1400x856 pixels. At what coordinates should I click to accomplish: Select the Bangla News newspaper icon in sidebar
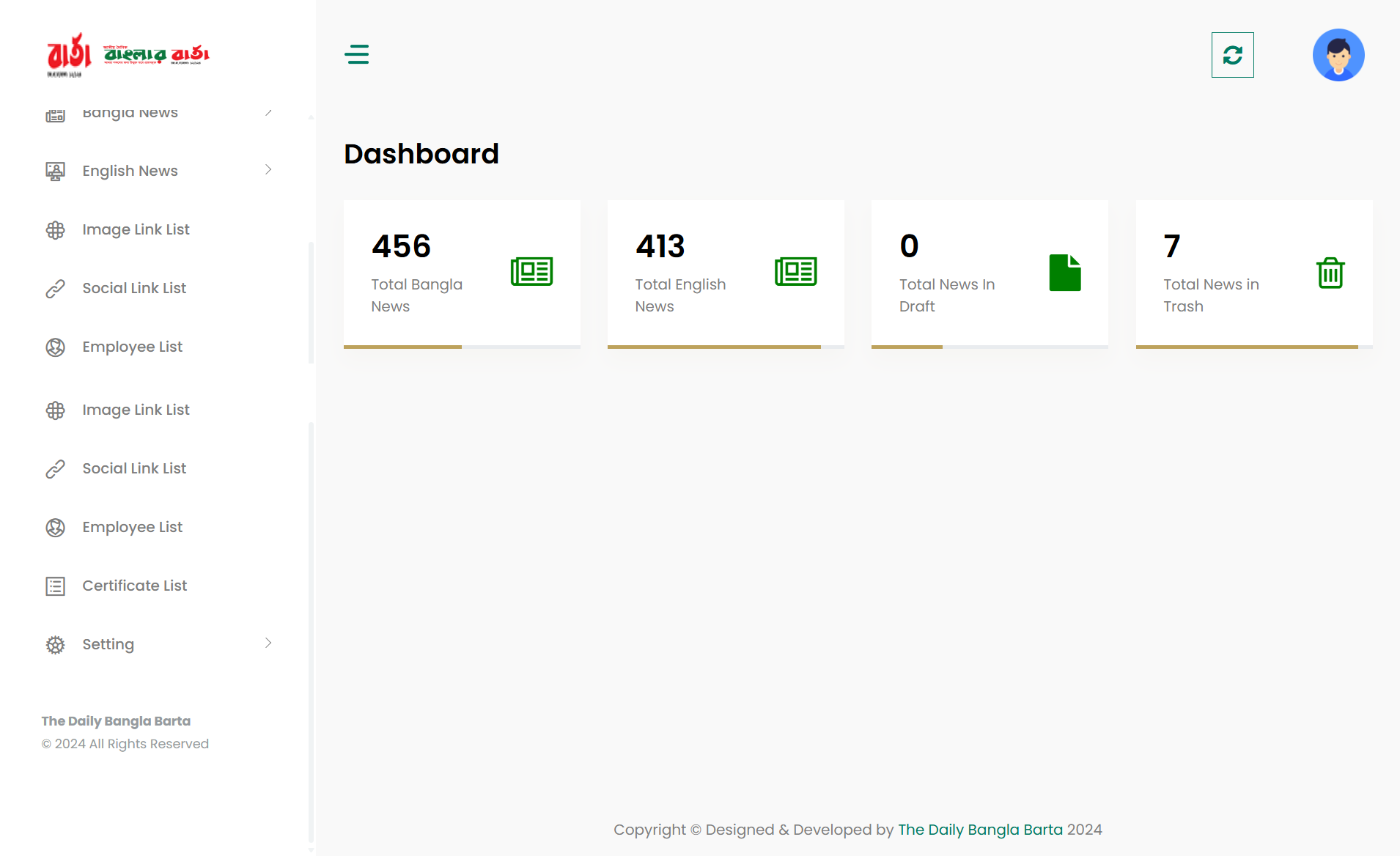(x=55, y=114)
